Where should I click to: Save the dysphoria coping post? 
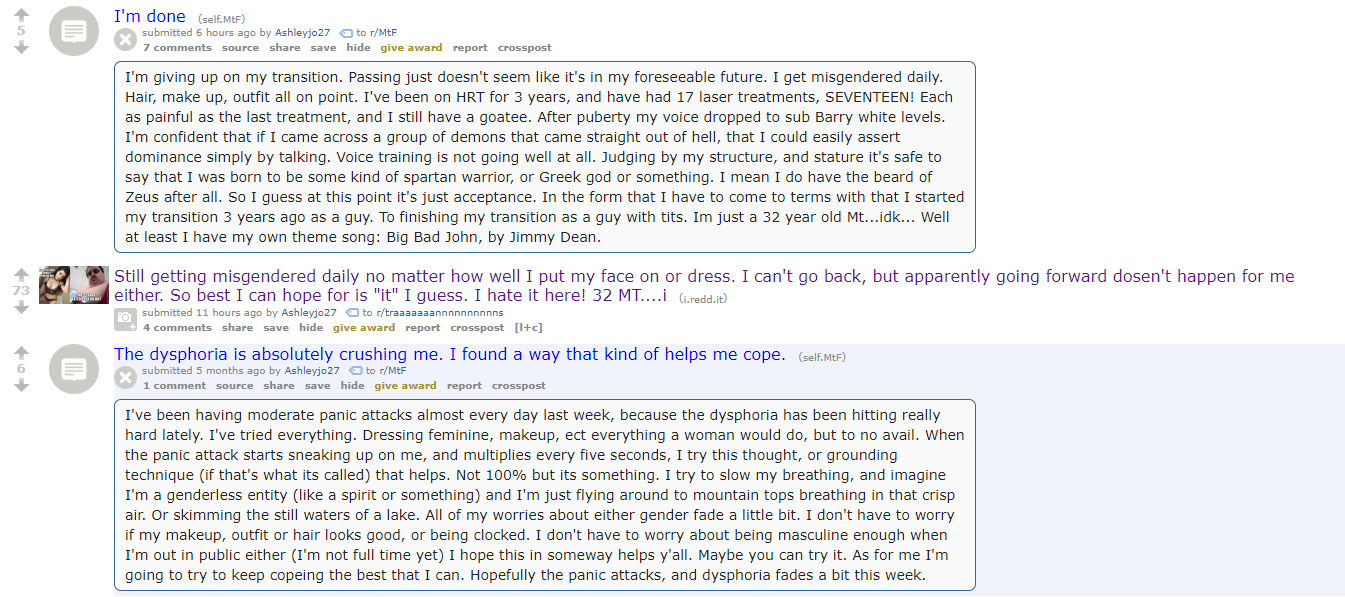pos(317,386)
